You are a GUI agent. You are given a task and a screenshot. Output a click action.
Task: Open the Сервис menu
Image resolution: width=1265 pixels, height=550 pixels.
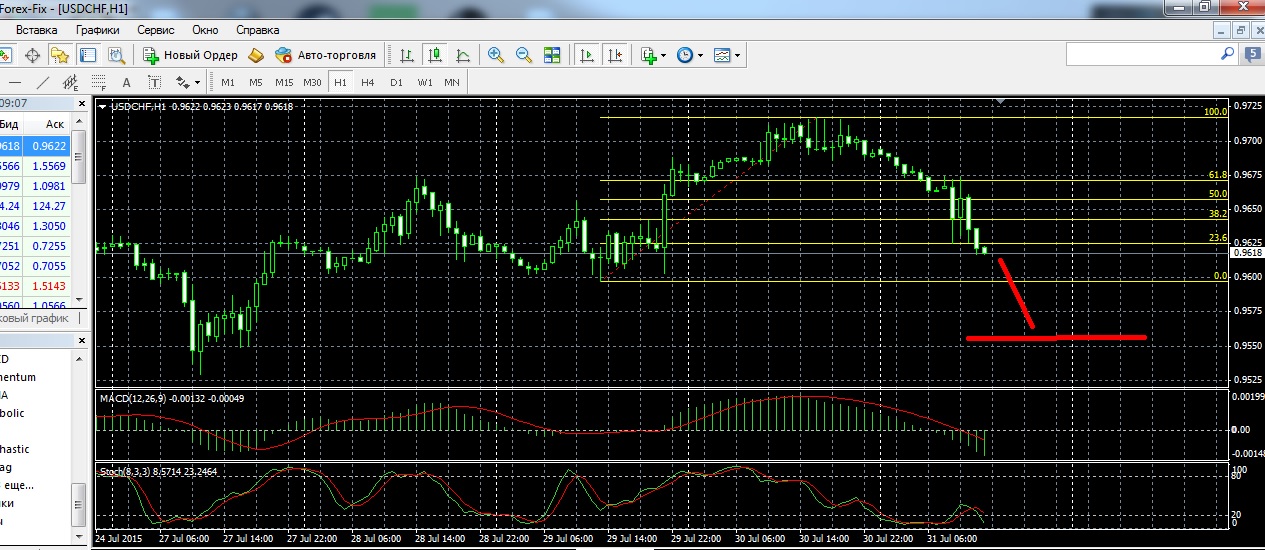coord(155,30)
